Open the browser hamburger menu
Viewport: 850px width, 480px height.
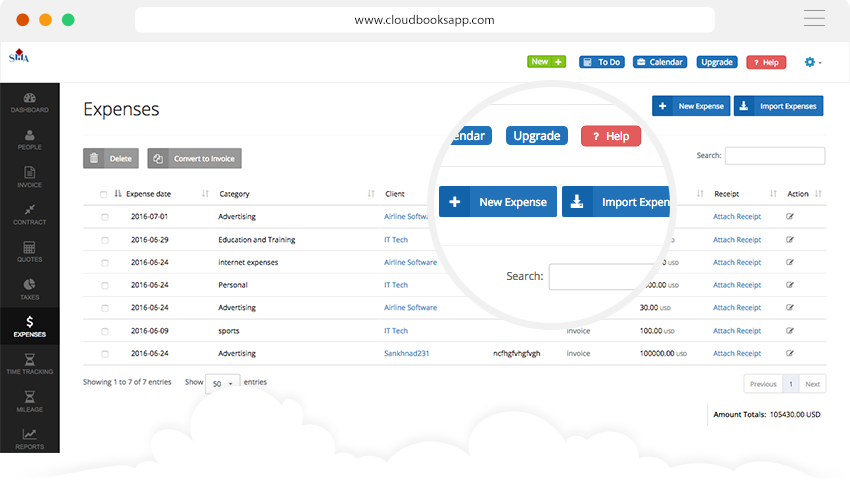(x=814, y=18)
